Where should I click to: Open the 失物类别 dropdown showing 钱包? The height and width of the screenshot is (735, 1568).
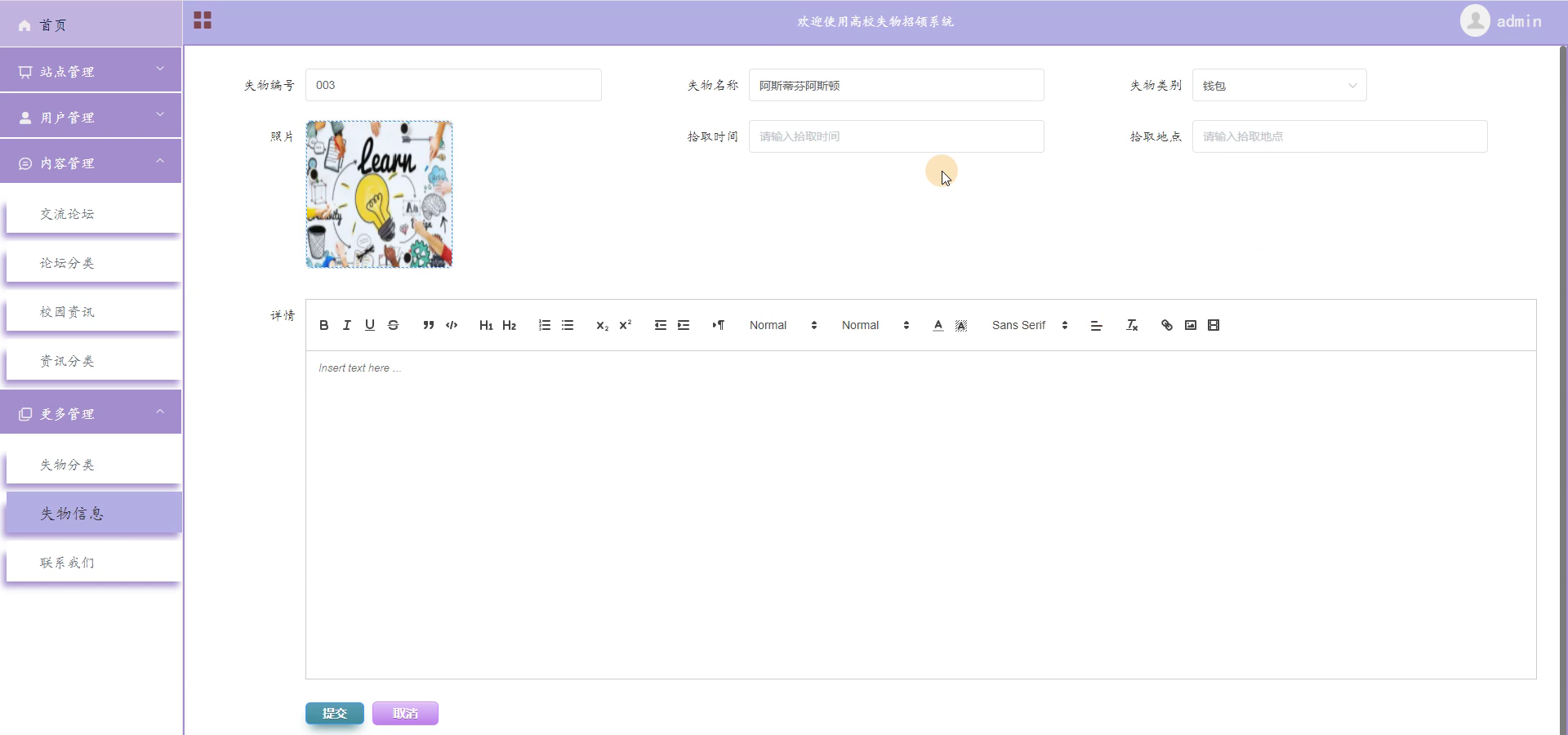pyautogui.click(x=1279, y=85)
